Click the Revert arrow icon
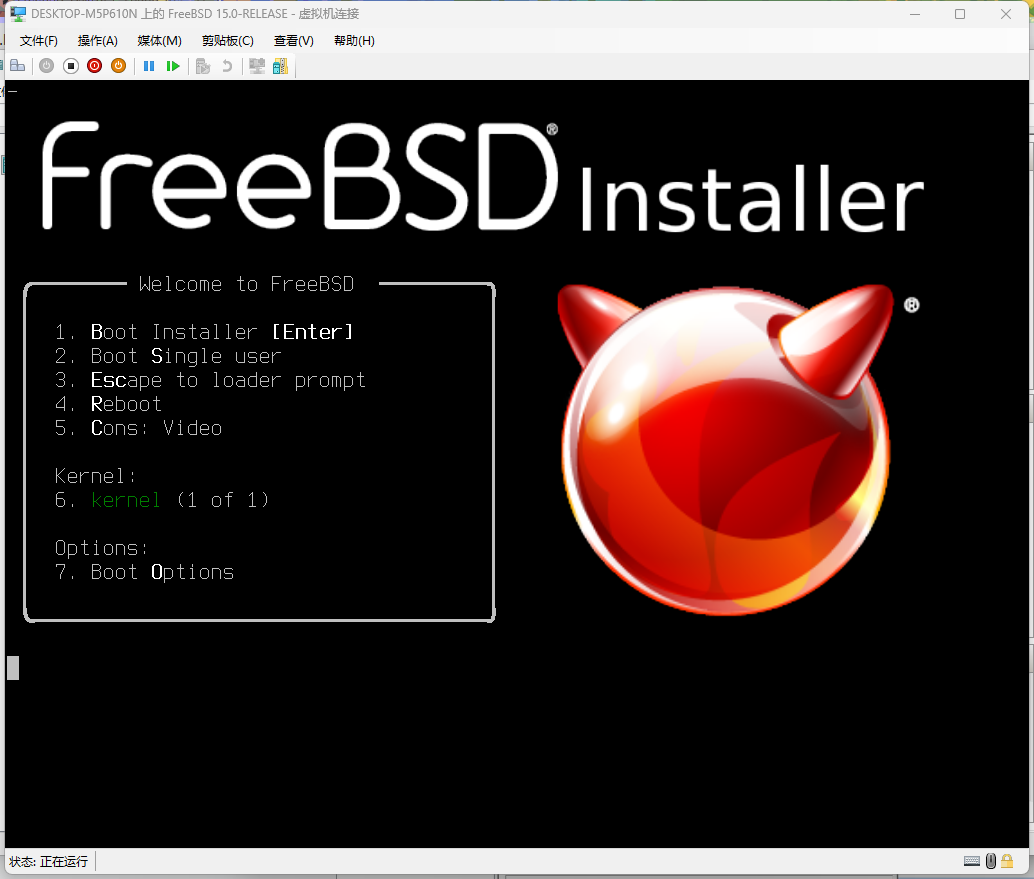Image resolution: width=1034 pixels, height=879 pixels. 227,66
